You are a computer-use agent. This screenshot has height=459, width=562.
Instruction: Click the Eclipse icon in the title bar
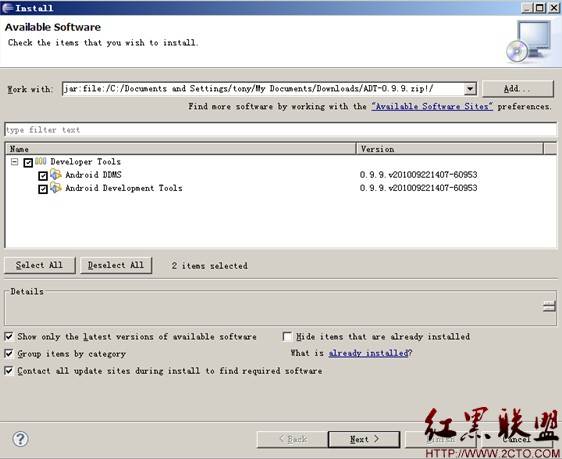pyautogui.click(x=7, y=8)
